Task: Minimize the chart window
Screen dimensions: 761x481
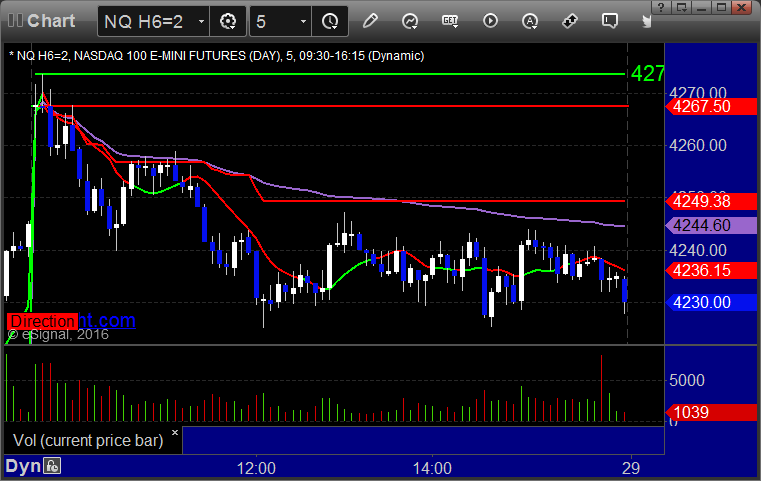Action: 701,7
